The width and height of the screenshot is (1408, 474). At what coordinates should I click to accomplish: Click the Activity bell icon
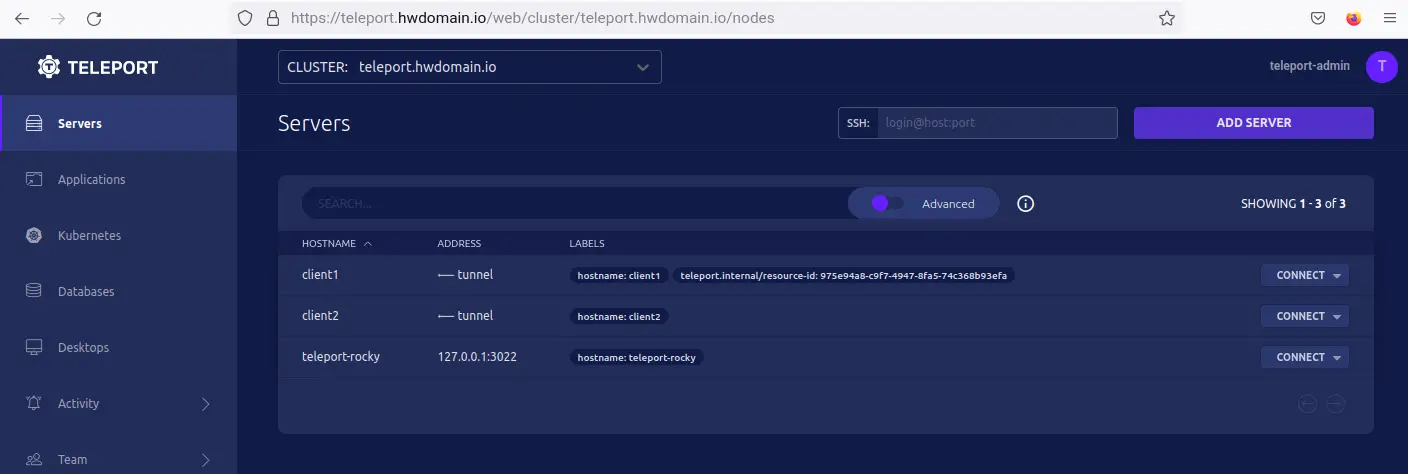pyautogui.click(x=34, y=404)
